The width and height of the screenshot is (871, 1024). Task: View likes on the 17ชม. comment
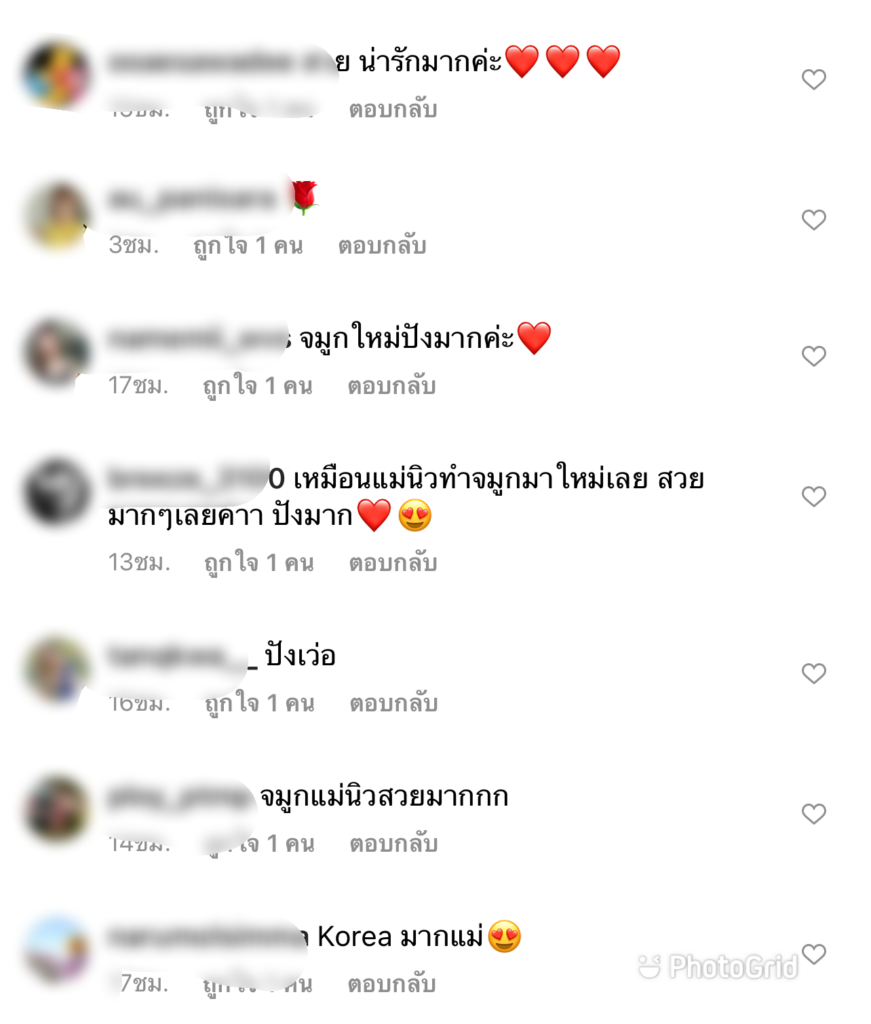(257, 387)
